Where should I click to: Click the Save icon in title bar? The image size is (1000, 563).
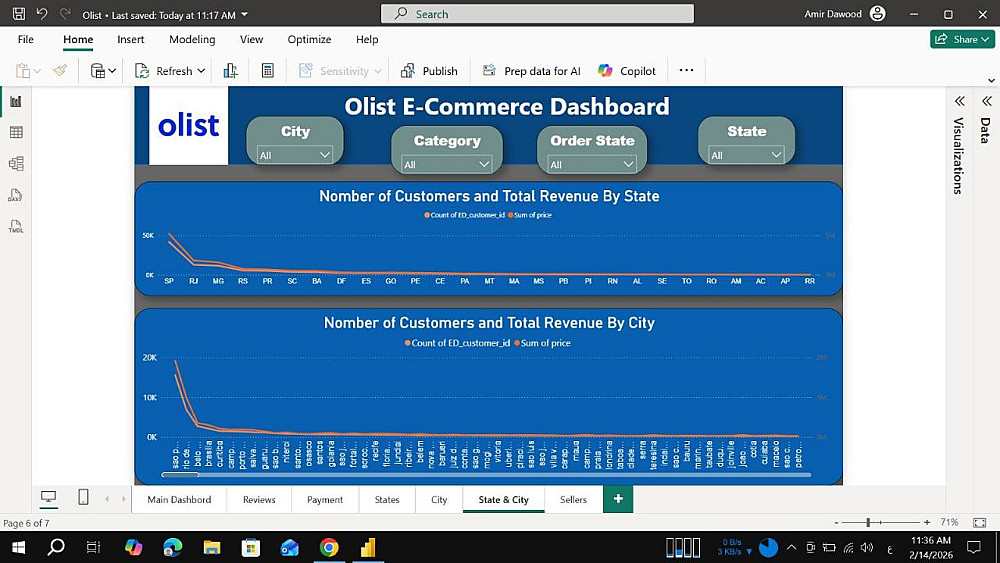click(19, 13)
